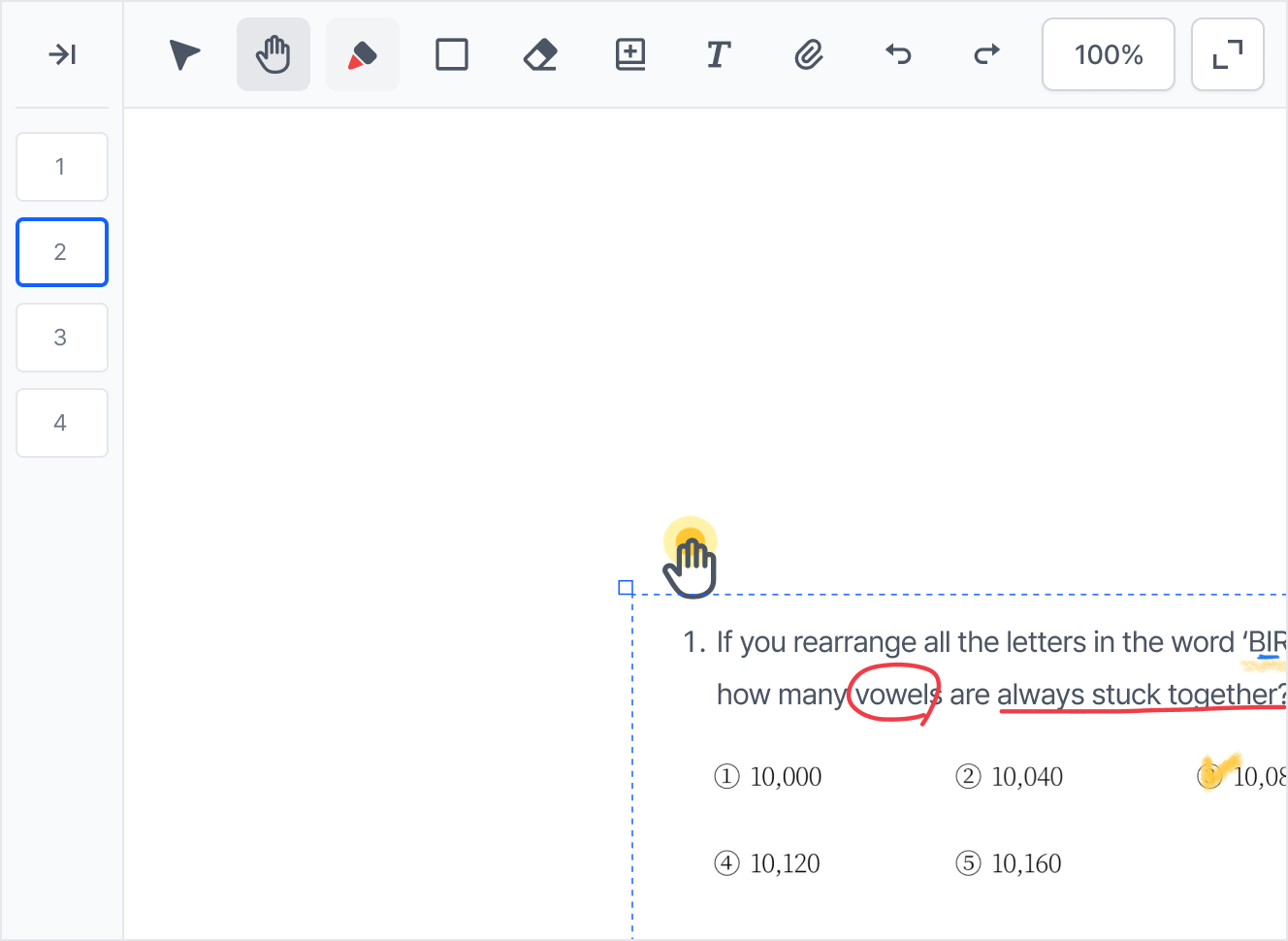Viewport: 1288px width, 941px height.
Task: Click the add page icon
Action: pyautogui.click(x=630, y=54)
